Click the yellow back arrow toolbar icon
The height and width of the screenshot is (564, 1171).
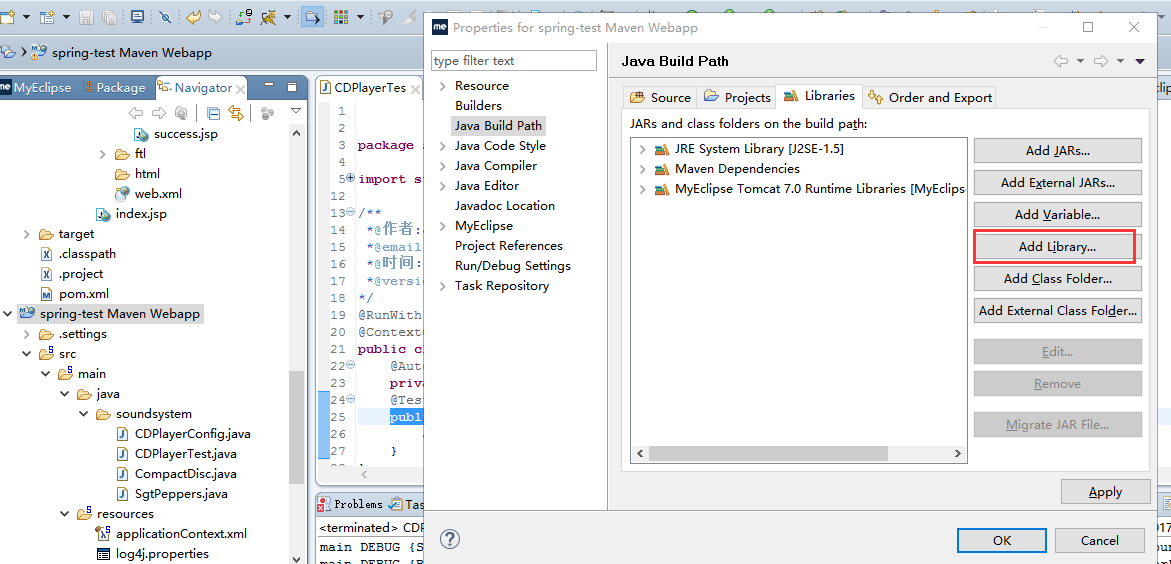click(193, 16)
